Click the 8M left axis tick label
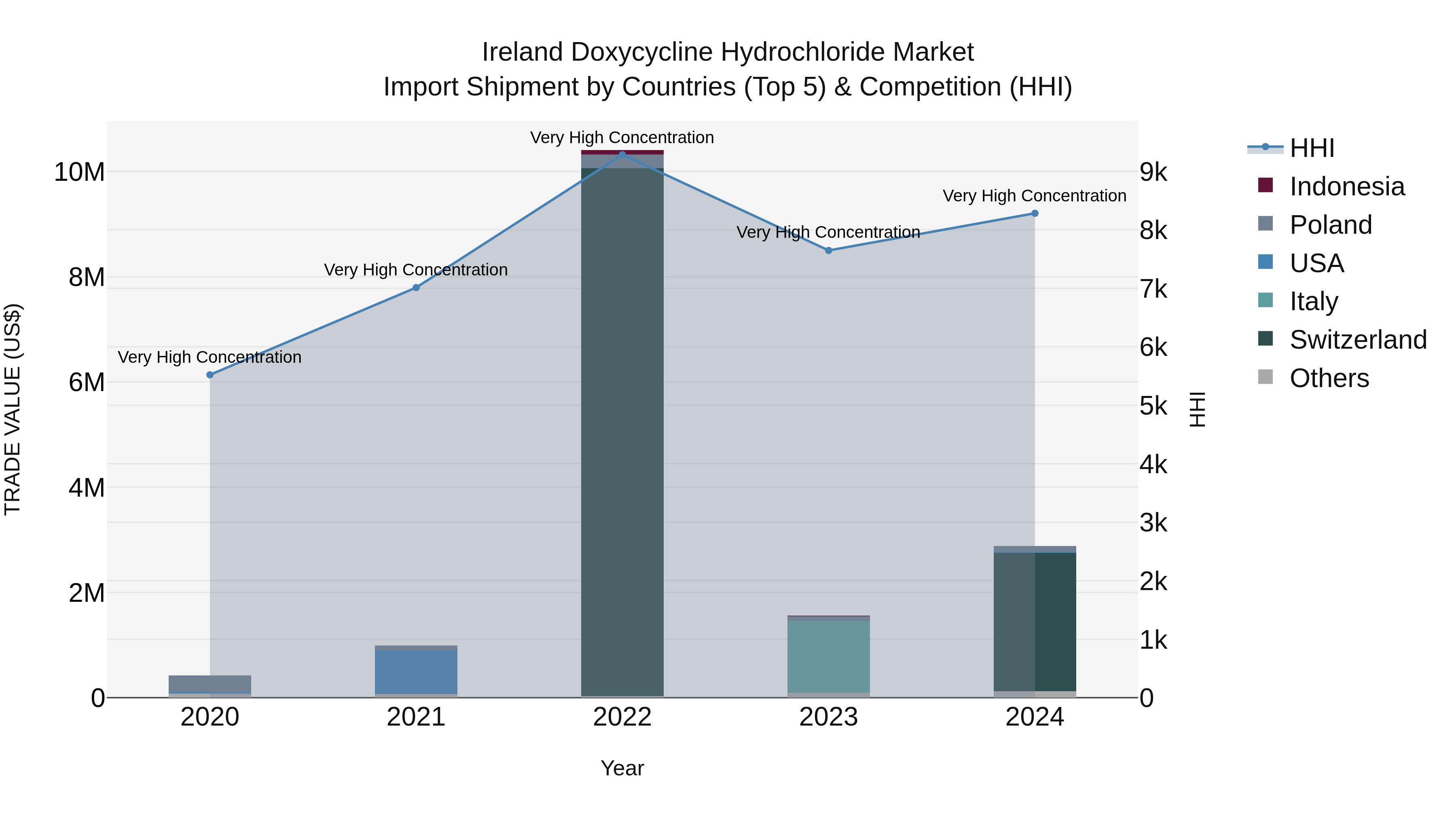Viewport: 1456px width, 819px height. pos(87,277)
